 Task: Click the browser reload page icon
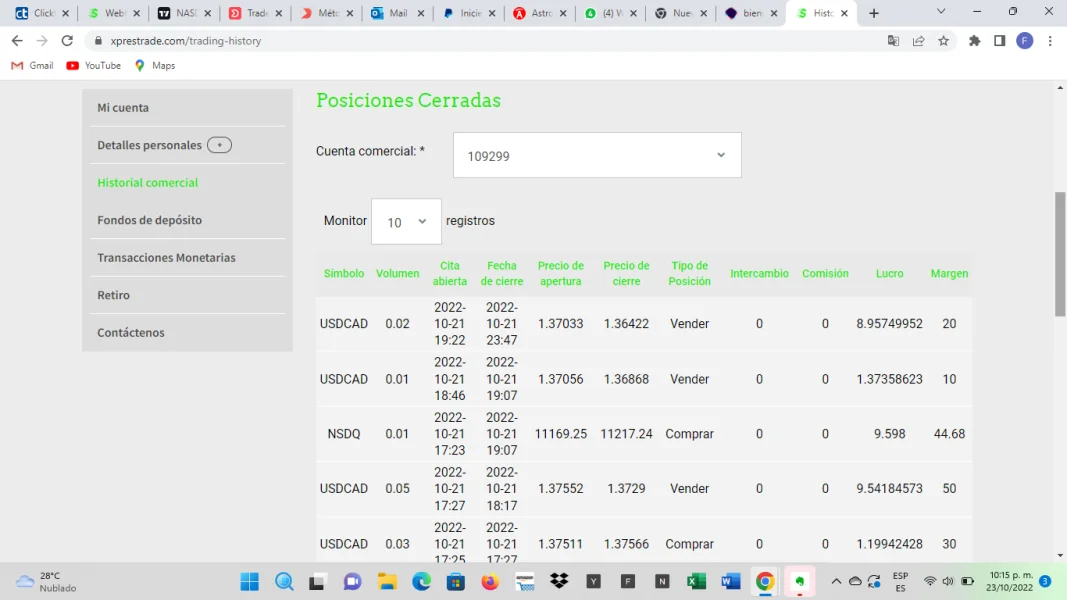67,41
